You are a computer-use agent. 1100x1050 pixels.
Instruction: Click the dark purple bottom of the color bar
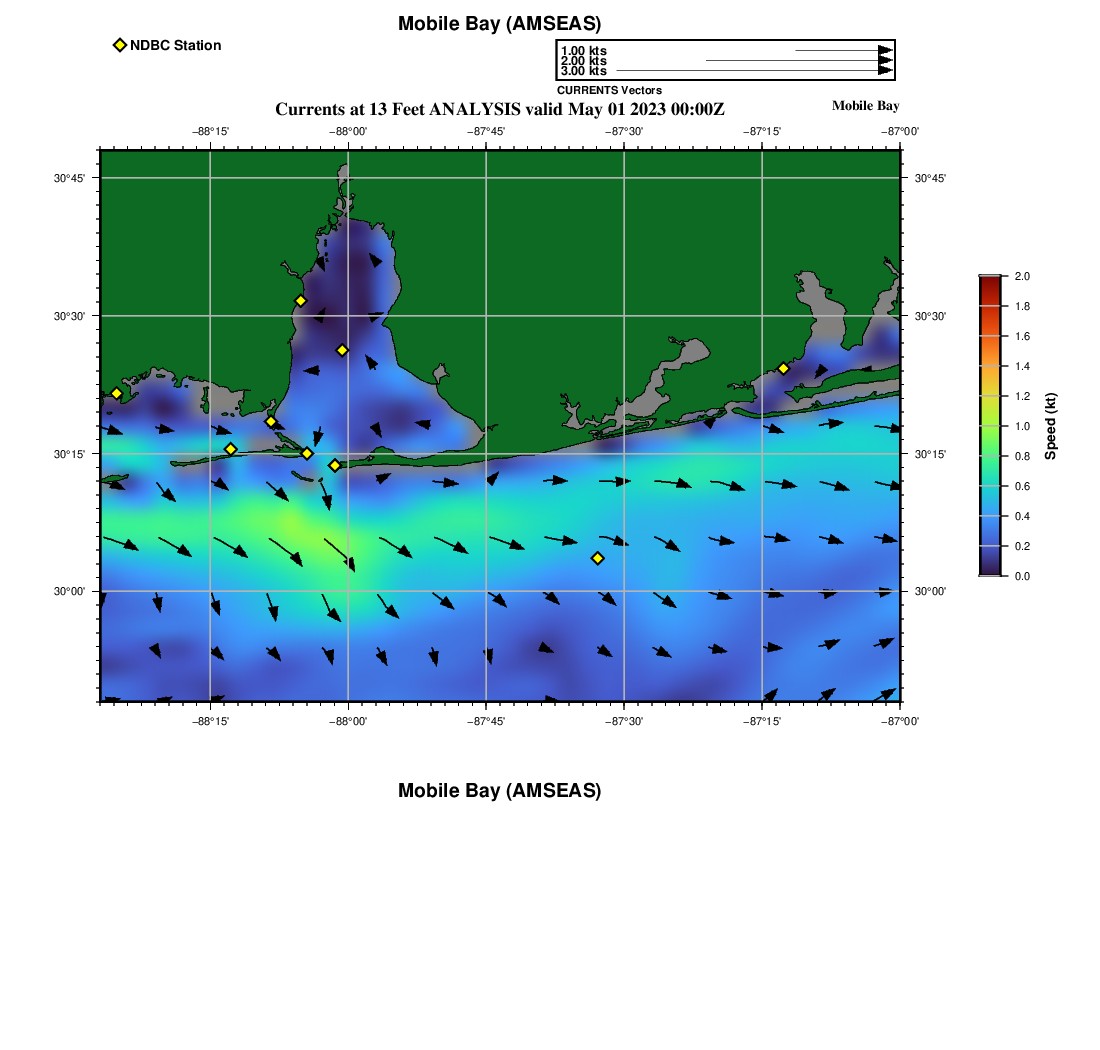(x=990, y=571)
